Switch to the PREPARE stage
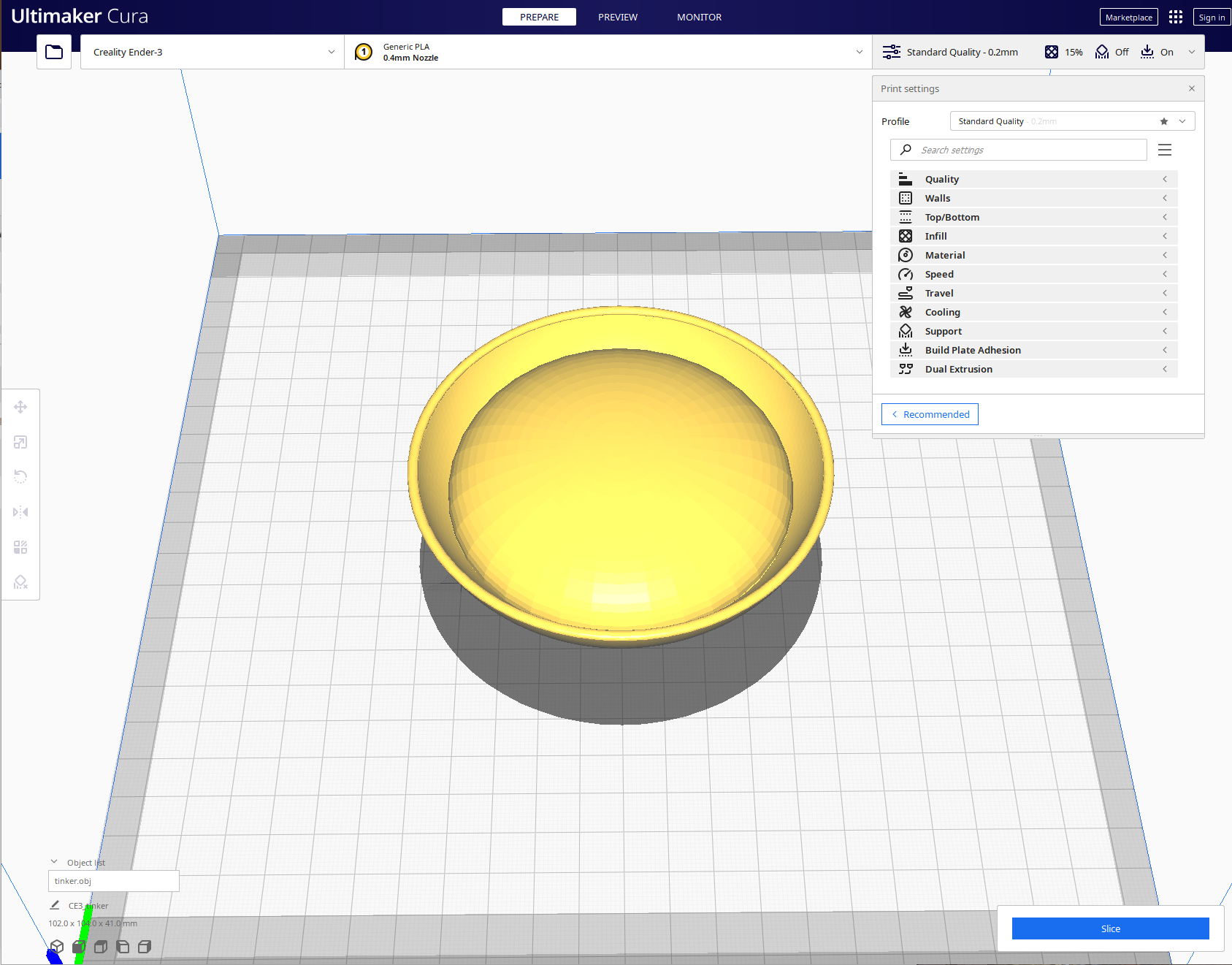 539,17
